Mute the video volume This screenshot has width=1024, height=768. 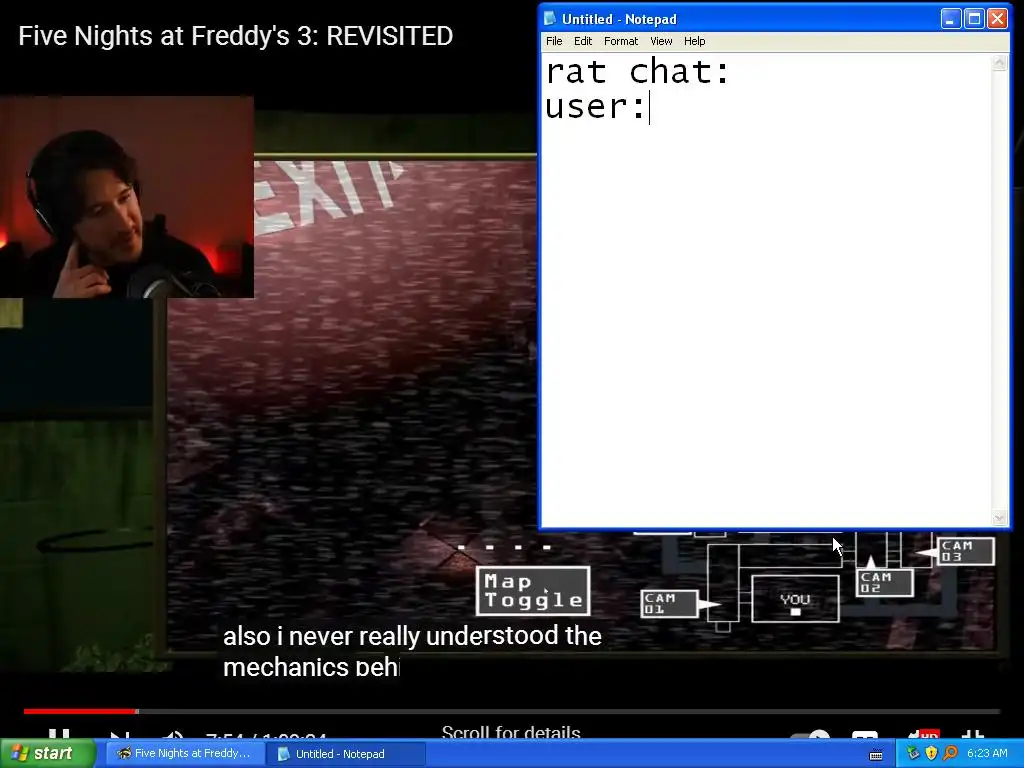[x=172, y=734]
